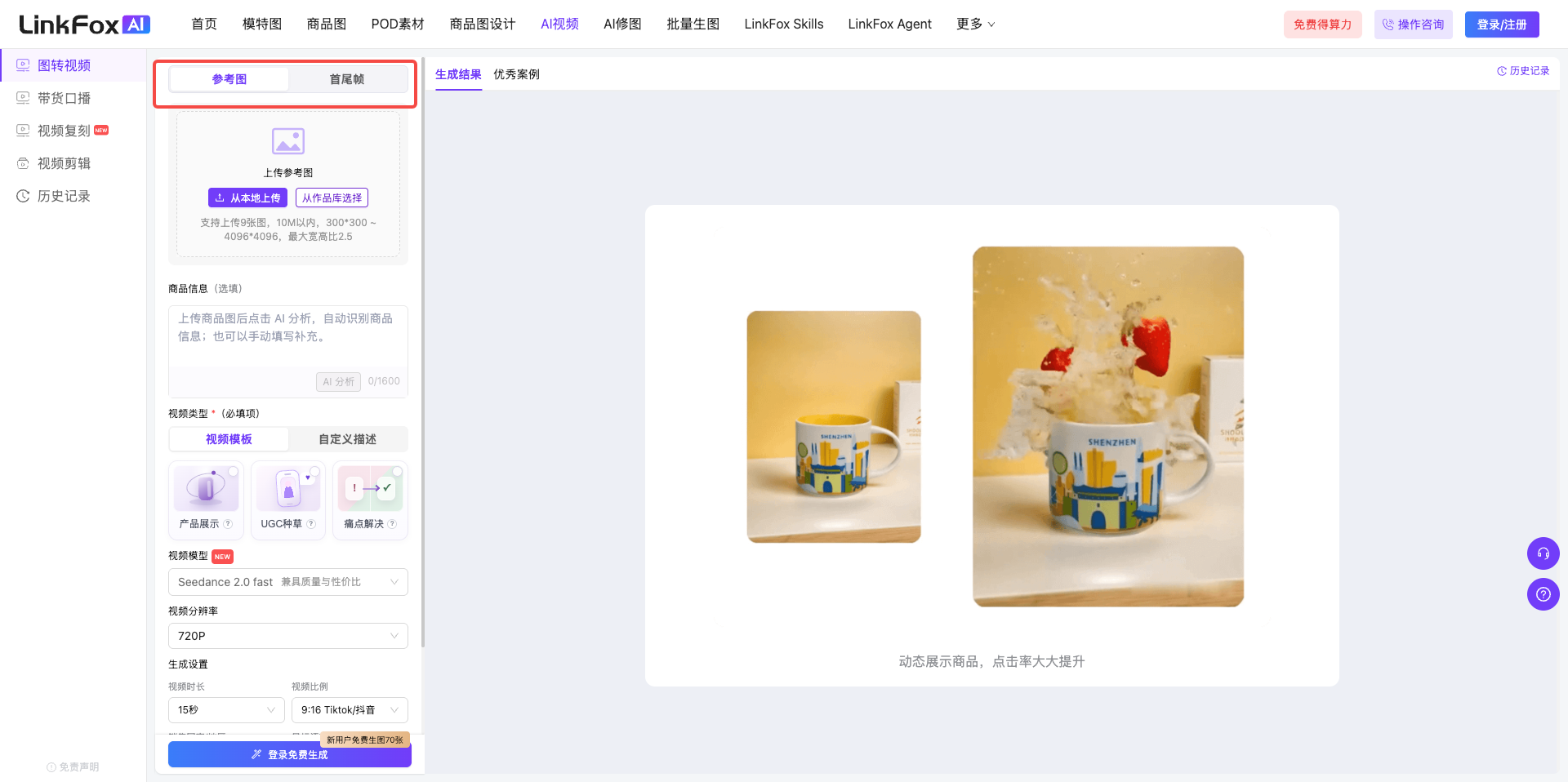Click the 产品展示 template thumbnail image

[x=206, y=488]
